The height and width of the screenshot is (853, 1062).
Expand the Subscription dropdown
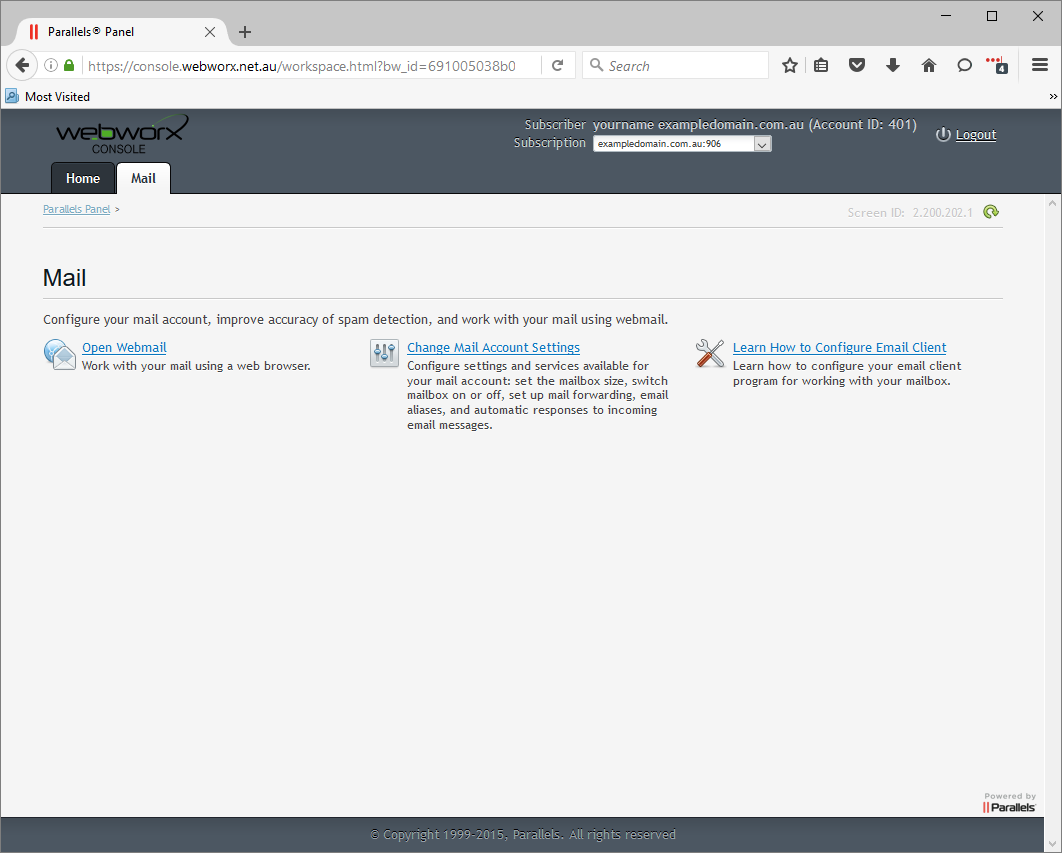coord(762,144)
